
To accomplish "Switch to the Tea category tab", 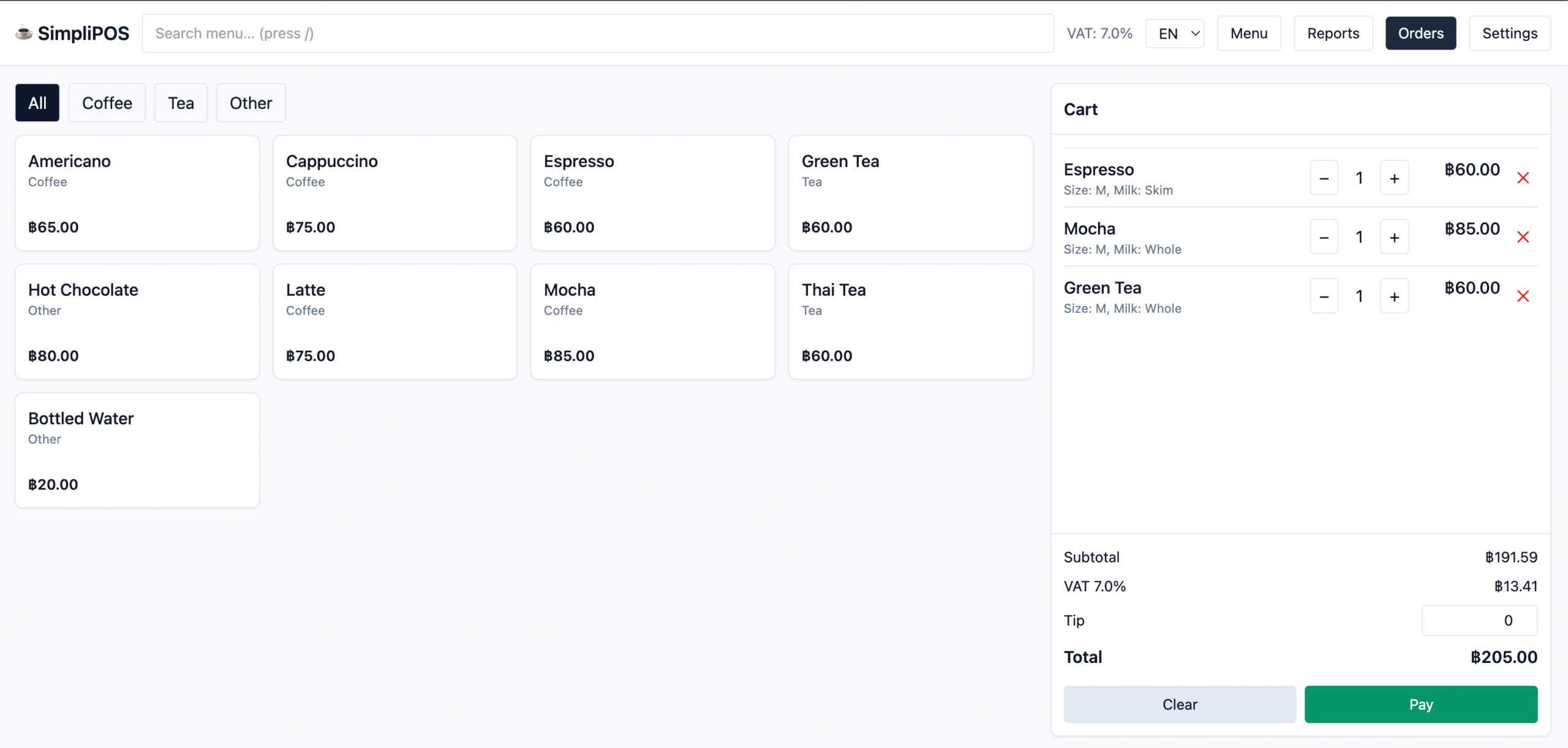I will click(181, 103).
